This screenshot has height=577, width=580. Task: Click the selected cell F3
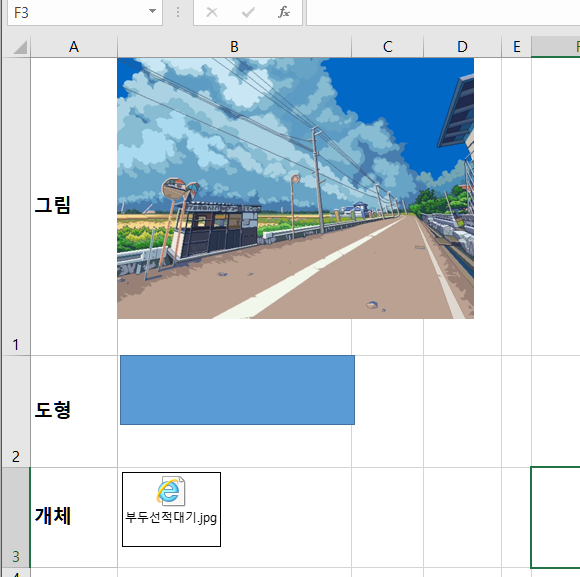point(556,517)
